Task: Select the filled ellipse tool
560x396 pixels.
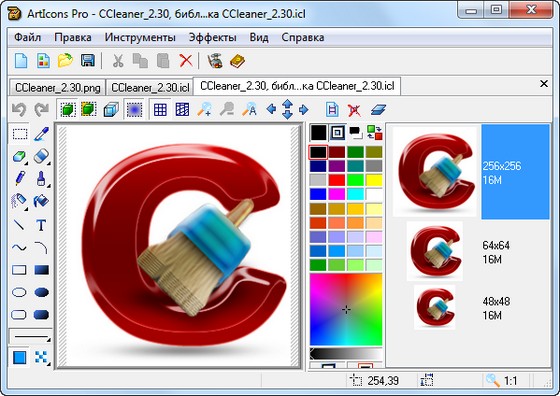Action: coord(41,292)
